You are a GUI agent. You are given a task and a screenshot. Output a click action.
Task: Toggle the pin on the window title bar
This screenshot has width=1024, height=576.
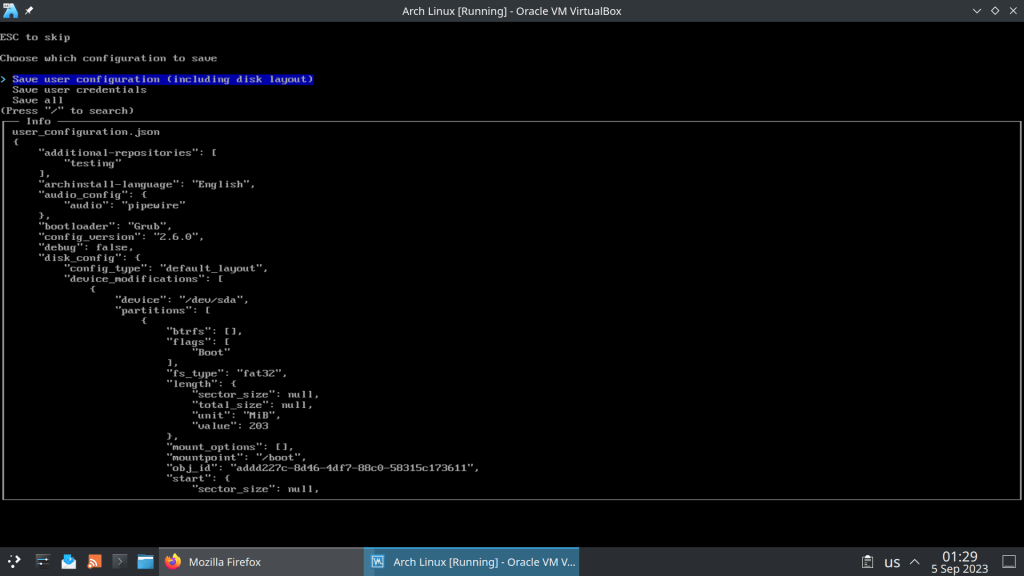[29, 10]
